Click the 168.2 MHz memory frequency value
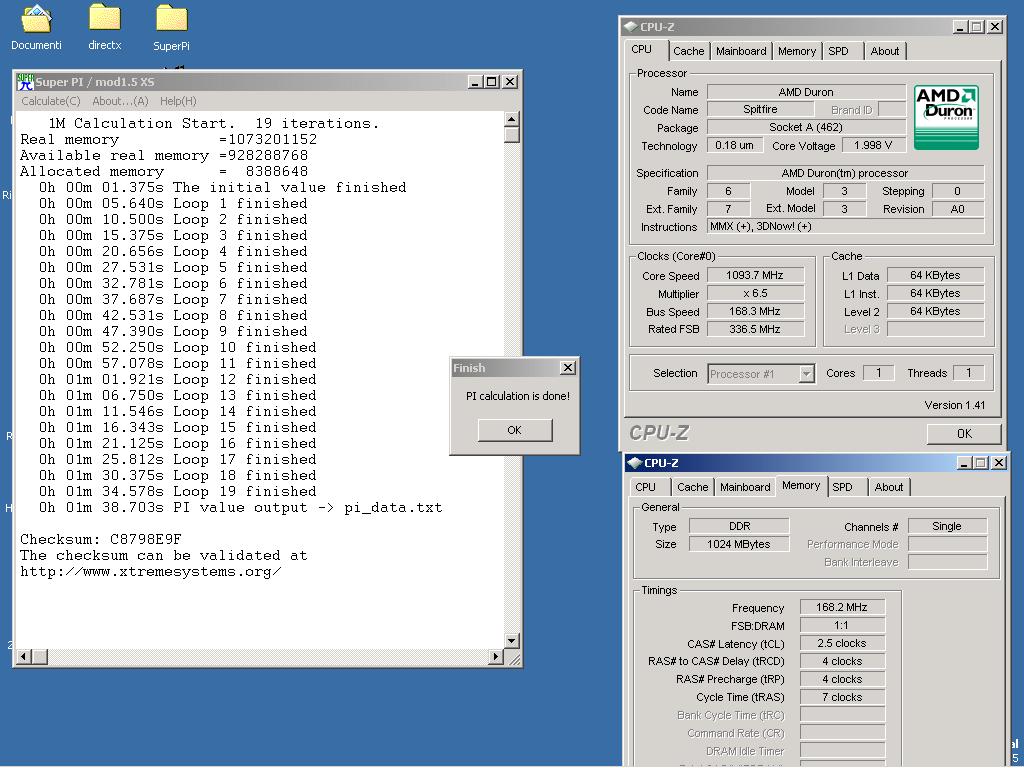The width and height of the screenshot is (1024, 768). click(x=842, y=607)
